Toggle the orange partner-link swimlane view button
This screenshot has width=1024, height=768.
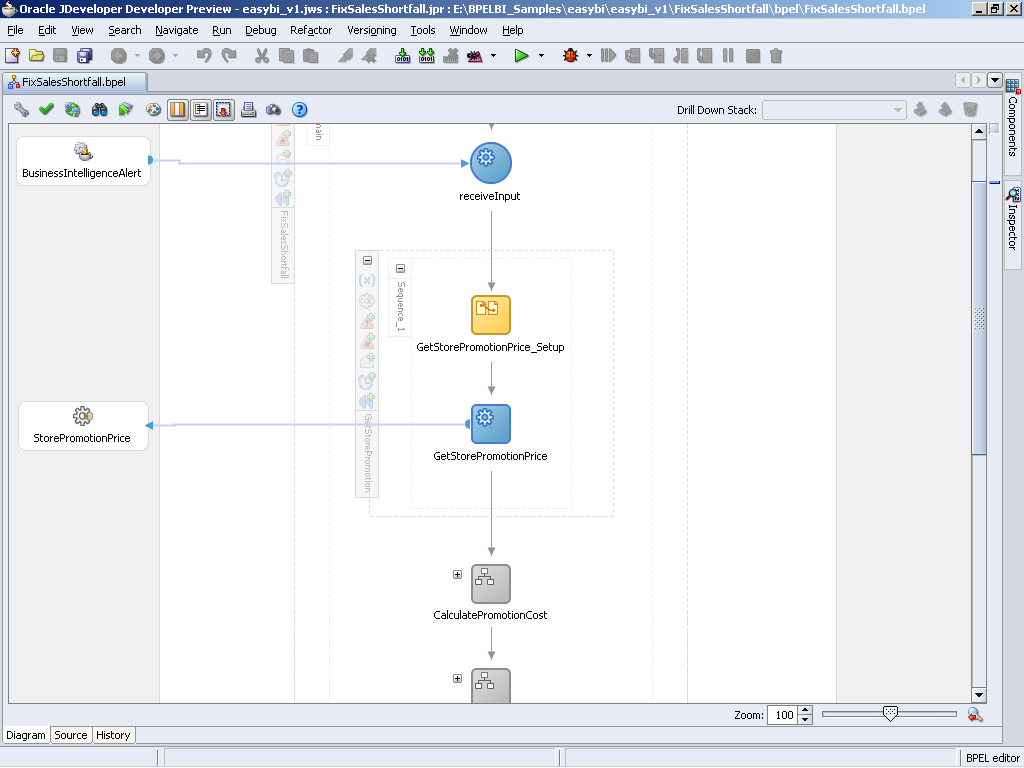click(177, 110)
